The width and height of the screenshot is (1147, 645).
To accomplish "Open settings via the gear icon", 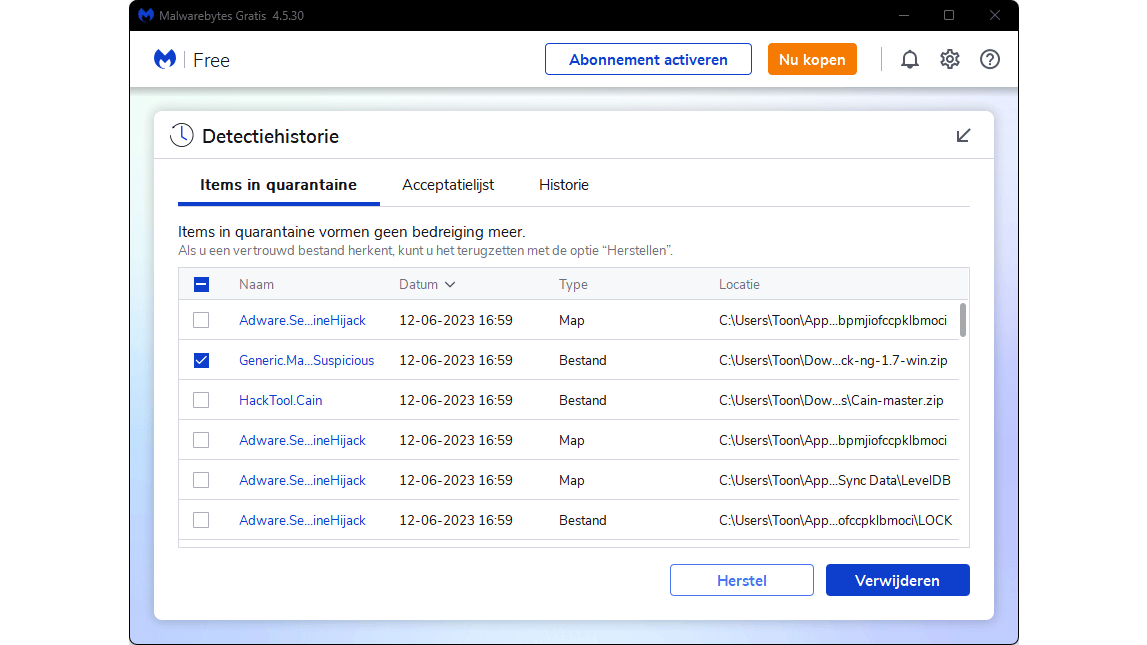I will point(950,59).
